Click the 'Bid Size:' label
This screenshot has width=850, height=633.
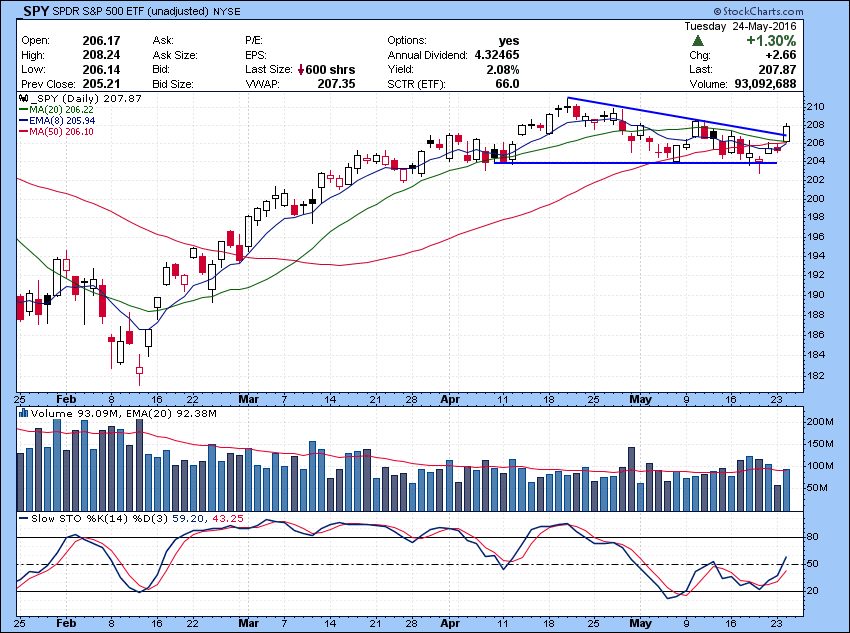173,85
